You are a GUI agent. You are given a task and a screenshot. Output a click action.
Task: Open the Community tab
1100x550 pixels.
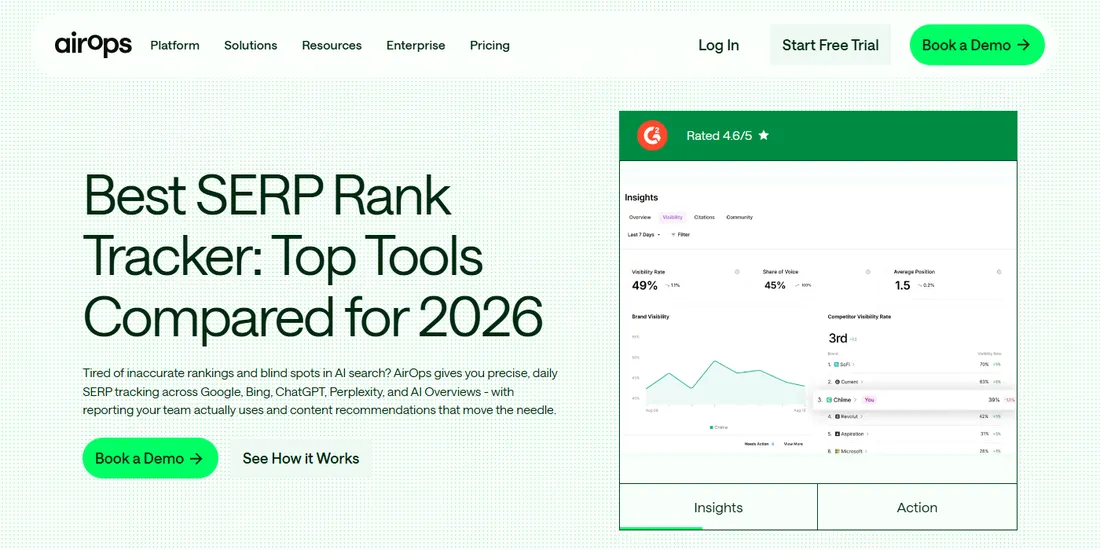click(x=739, y=217)
